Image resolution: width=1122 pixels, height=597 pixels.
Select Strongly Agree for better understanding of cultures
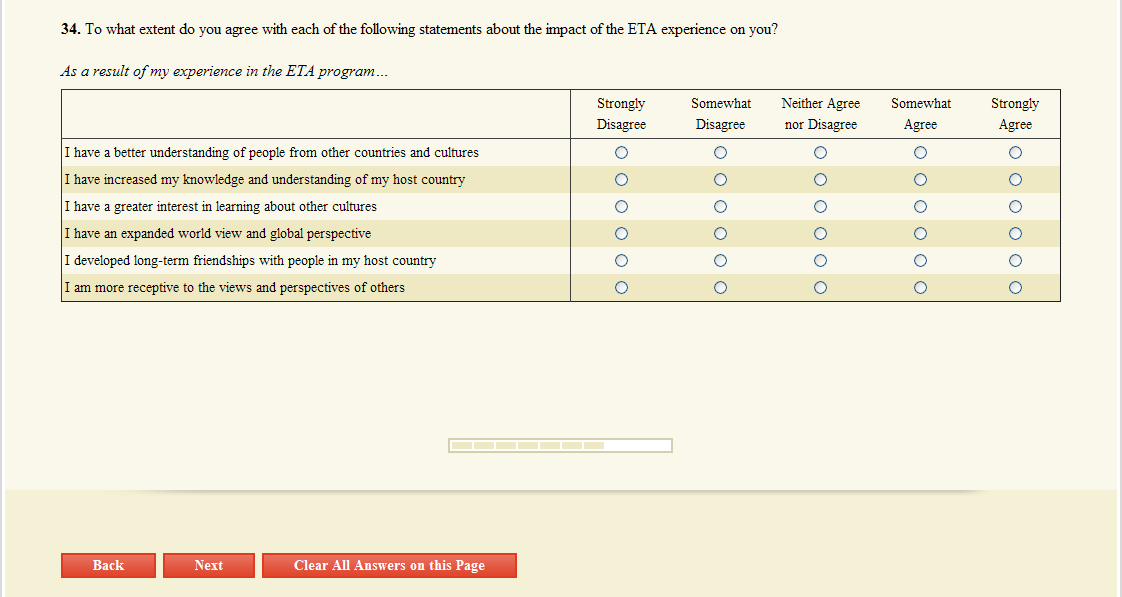coord(1015,153)
